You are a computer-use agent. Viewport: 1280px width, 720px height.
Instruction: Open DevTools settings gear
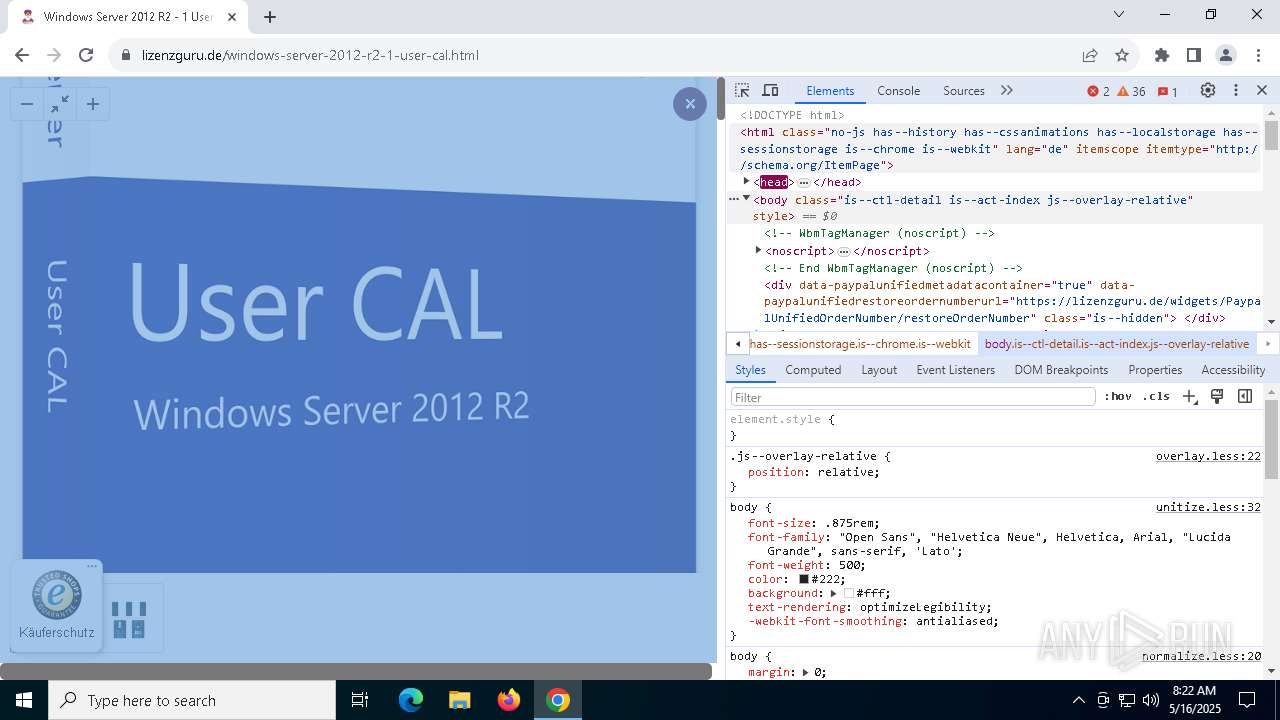pos(1208,90)
